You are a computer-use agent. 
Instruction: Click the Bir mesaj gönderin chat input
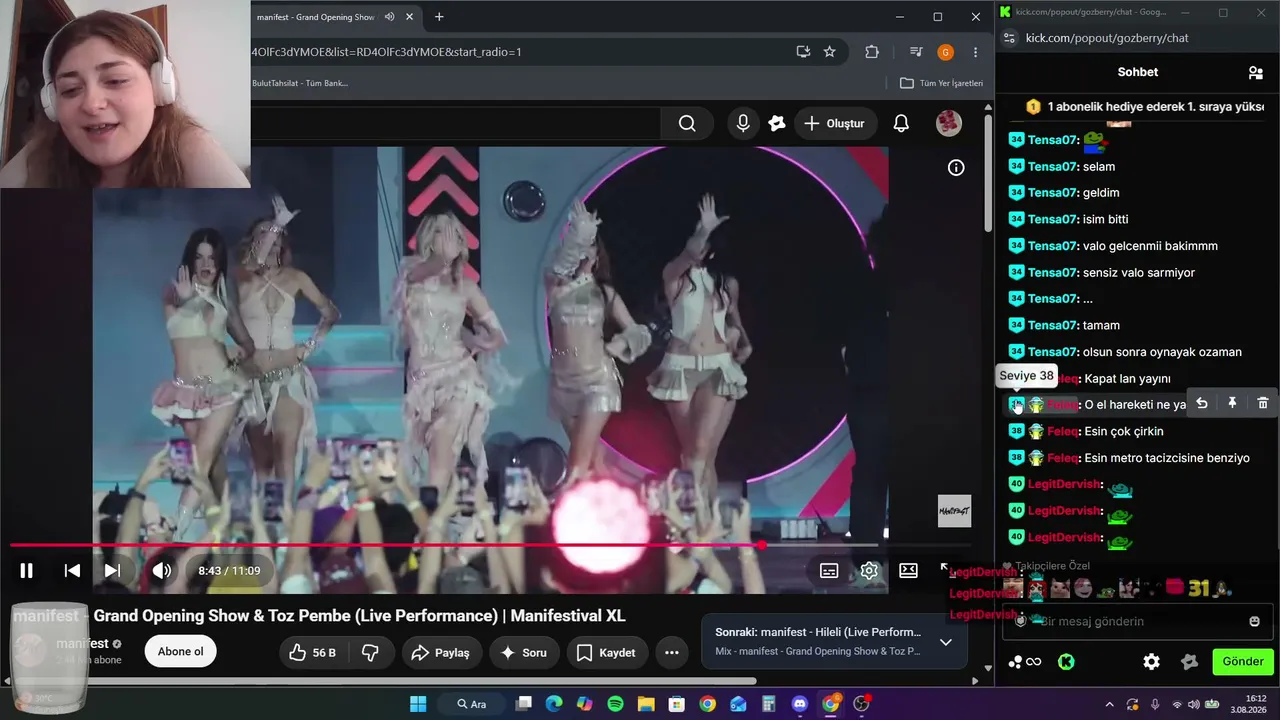coord(1138,621)
